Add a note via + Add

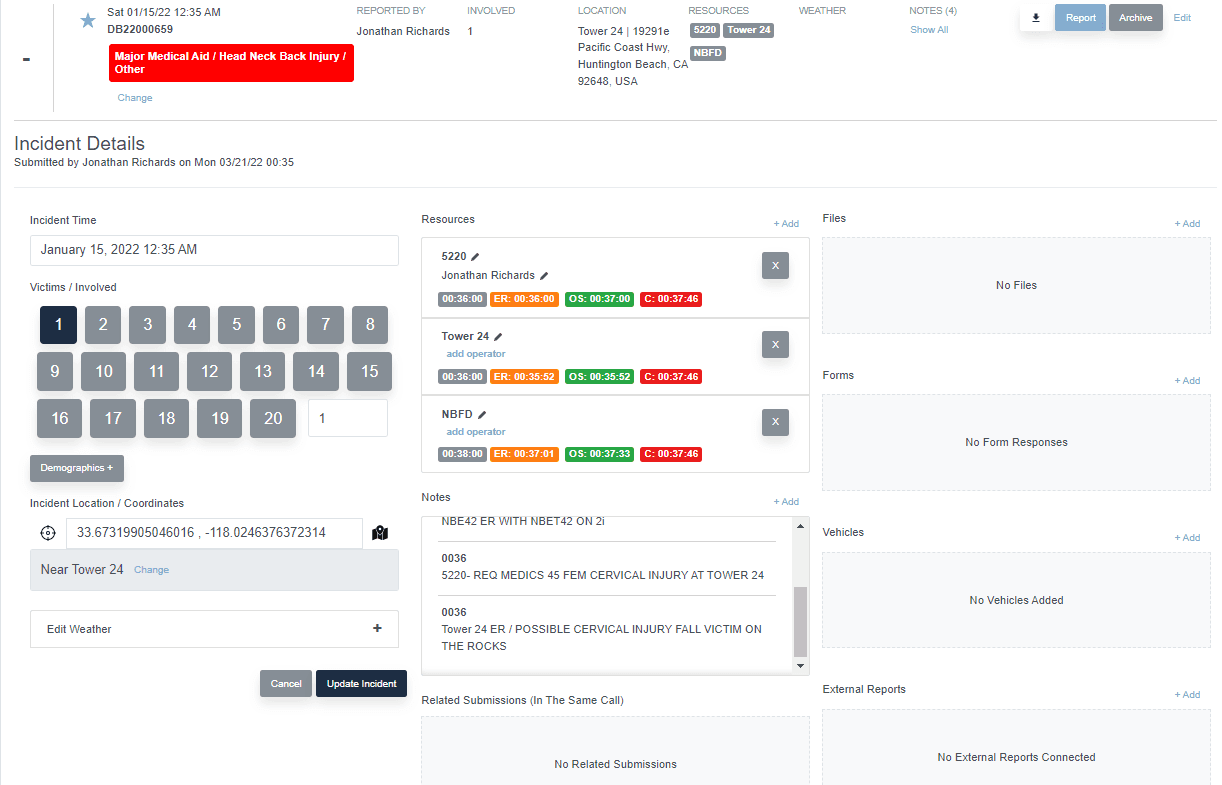pos(786,502)
